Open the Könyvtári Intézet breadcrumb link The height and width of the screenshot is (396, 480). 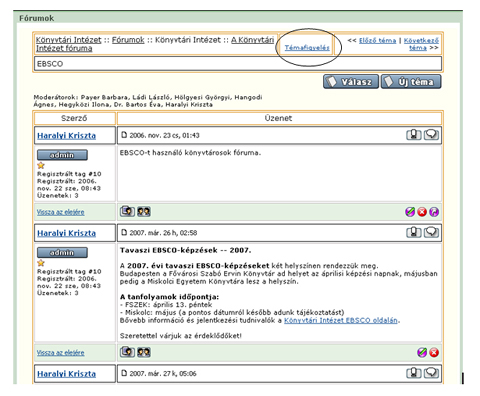point(68,40)
